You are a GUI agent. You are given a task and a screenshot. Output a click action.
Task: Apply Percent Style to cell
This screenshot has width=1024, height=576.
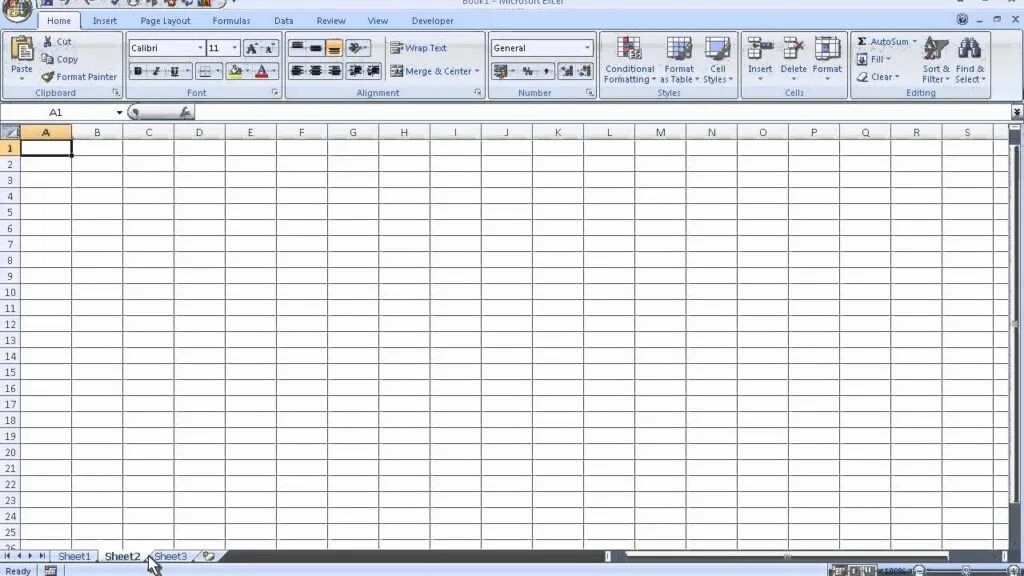pyautogui.click(x=528, y=71)
